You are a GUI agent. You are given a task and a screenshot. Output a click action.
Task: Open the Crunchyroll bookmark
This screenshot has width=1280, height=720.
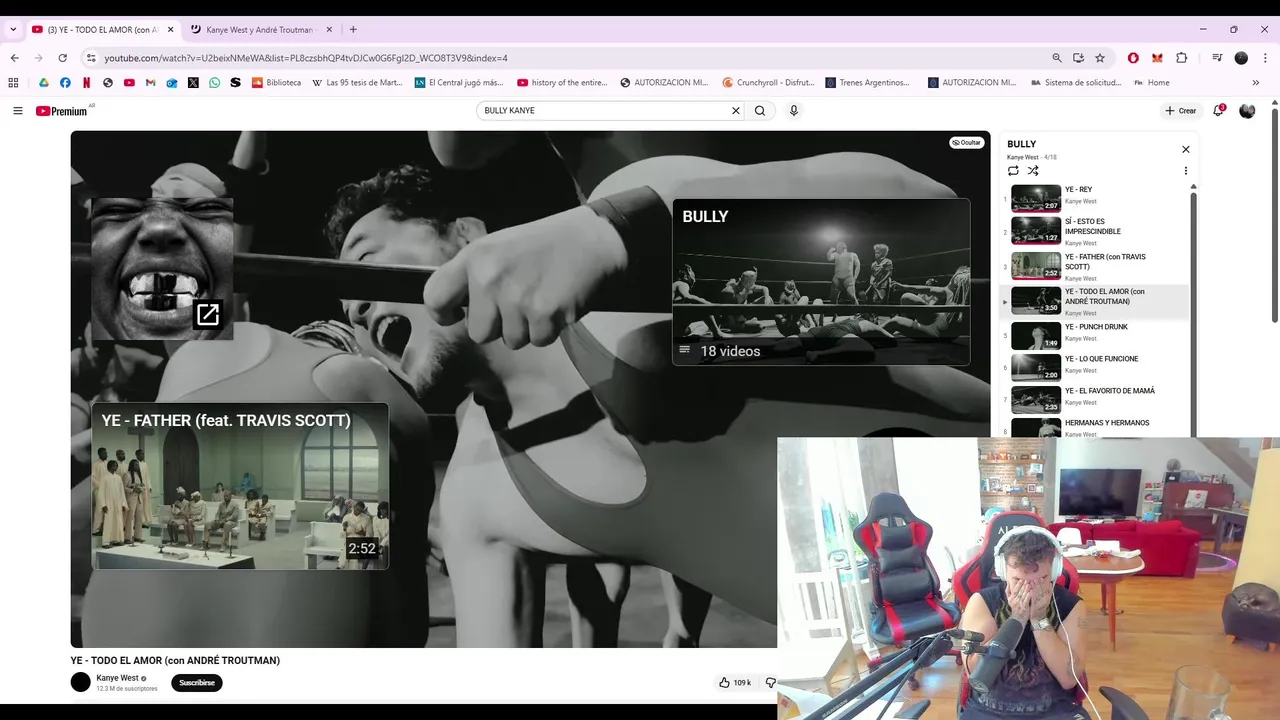coord(769,83)
